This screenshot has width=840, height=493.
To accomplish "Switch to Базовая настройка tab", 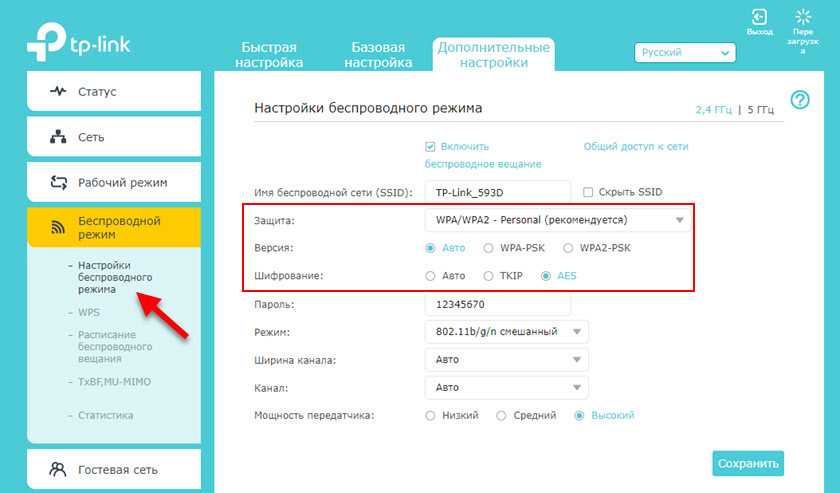I will 378,55.
